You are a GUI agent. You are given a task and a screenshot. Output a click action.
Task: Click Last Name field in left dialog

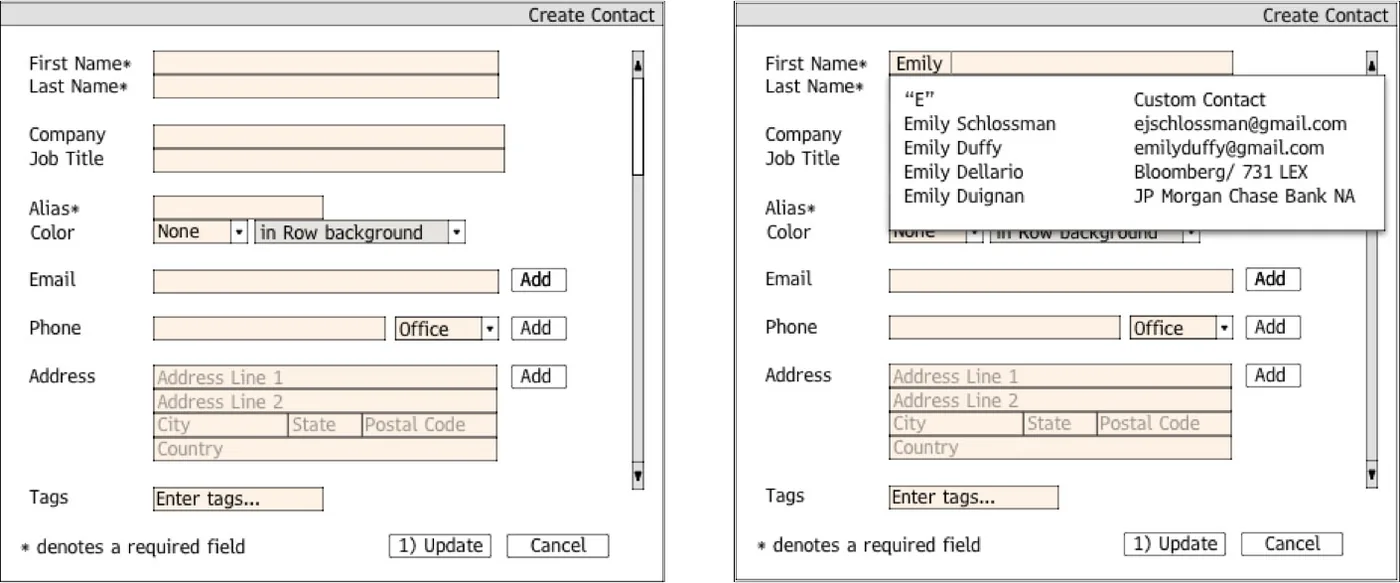click(325, 87)
